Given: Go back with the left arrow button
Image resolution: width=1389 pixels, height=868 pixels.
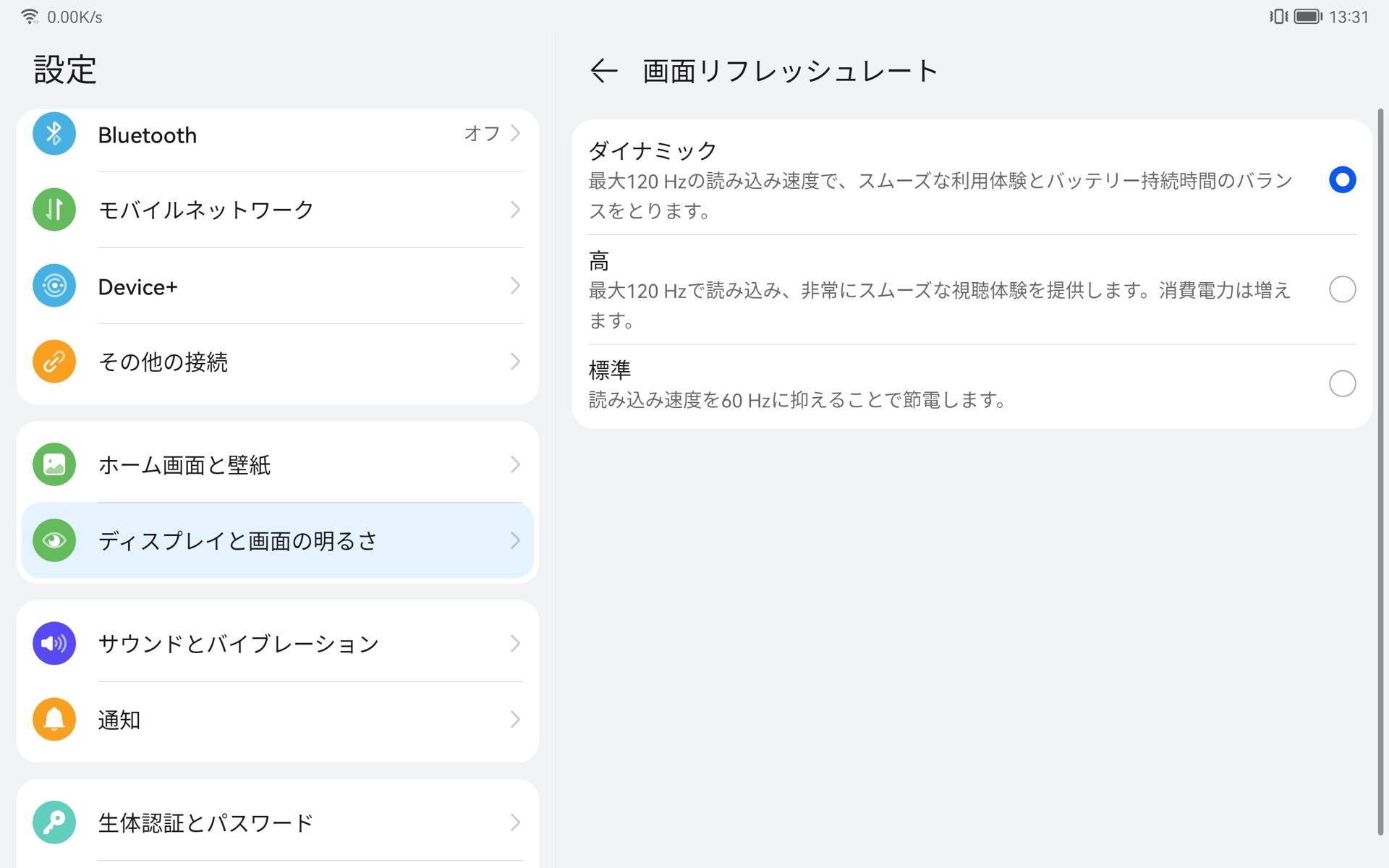Looking at the screenshot, I should pyautogui.click(x=603, y=71).
